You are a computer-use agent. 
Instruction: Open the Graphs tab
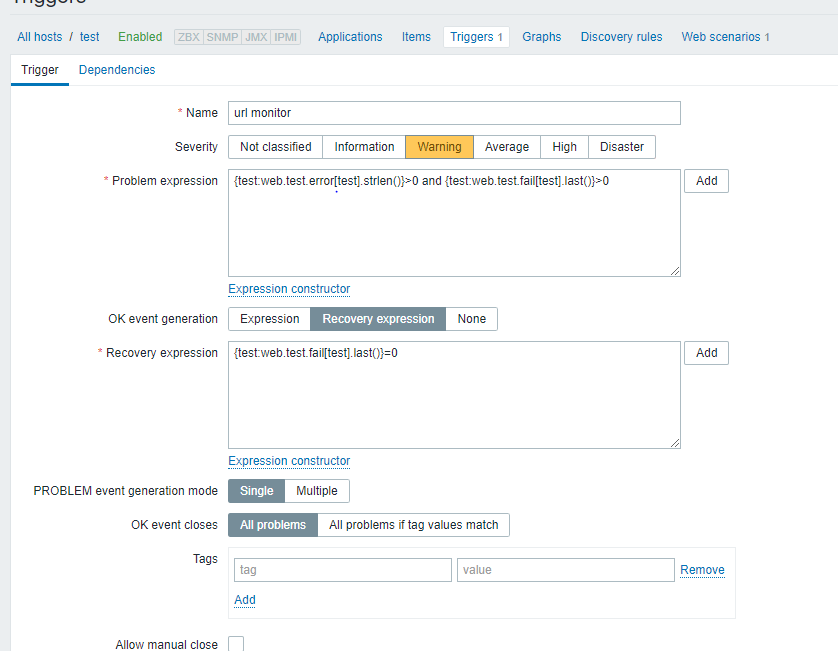(541, 37)
